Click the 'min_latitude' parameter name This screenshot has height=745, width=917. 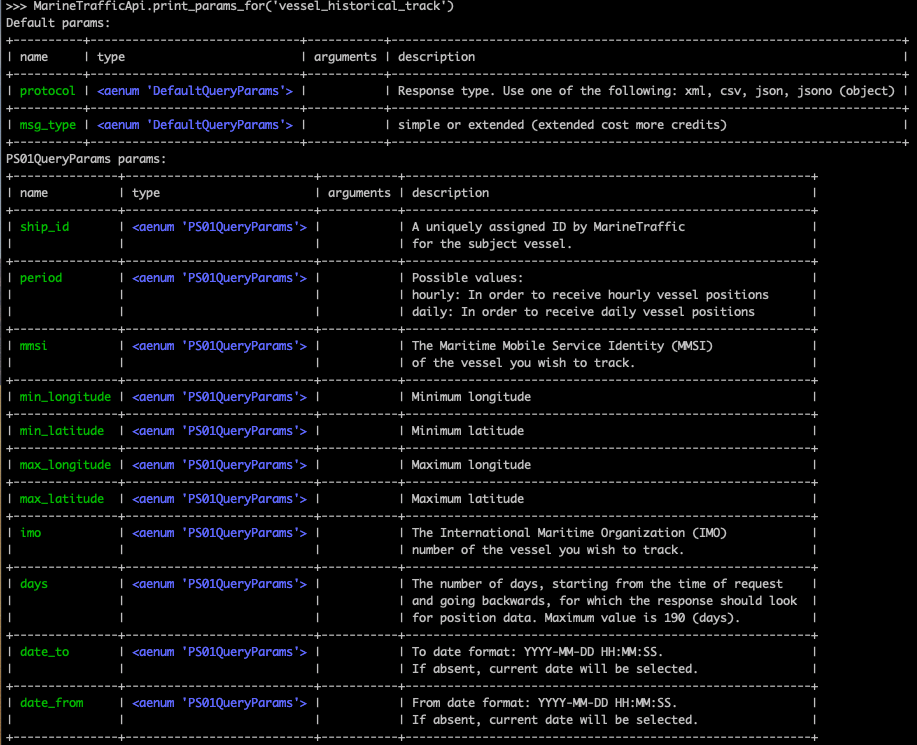[x=61, y=431]
